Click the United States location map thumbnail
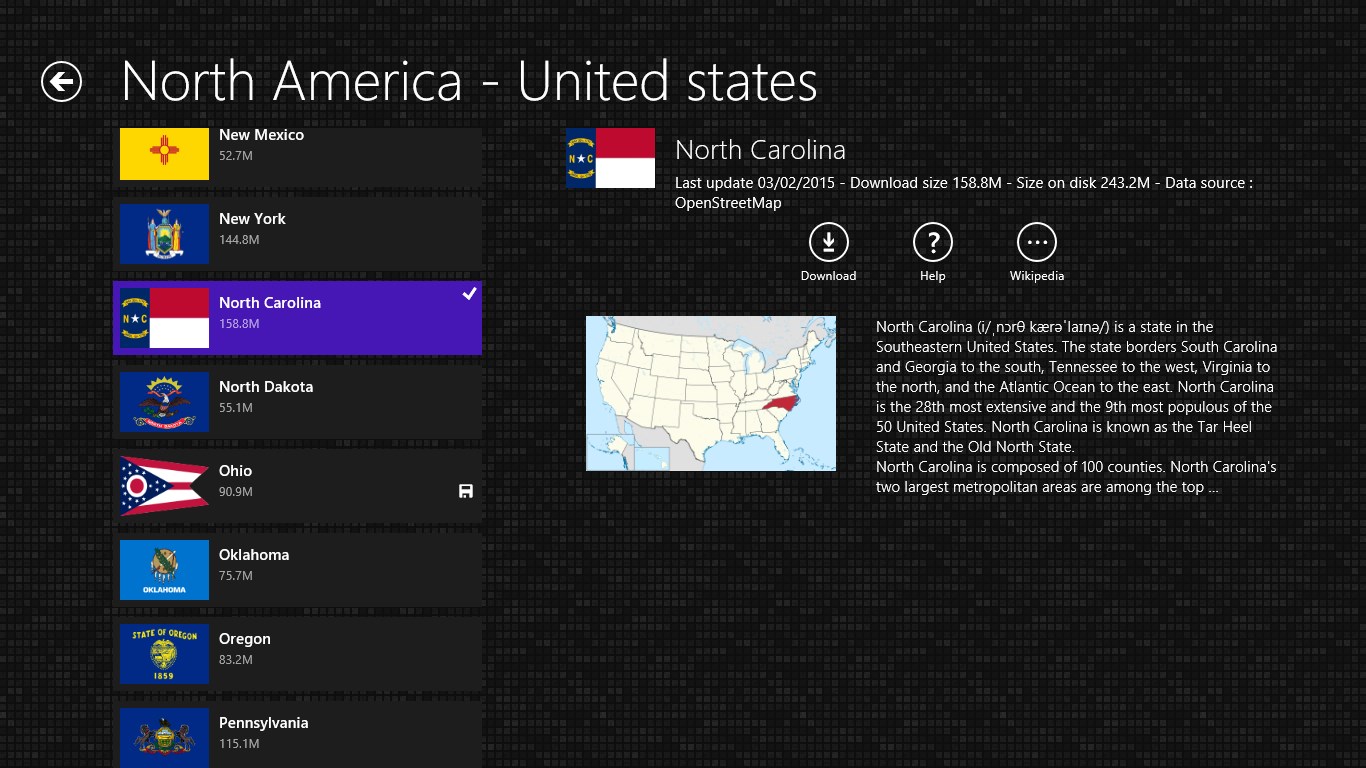The image size is (1366, 768). (x=710, y=392)
